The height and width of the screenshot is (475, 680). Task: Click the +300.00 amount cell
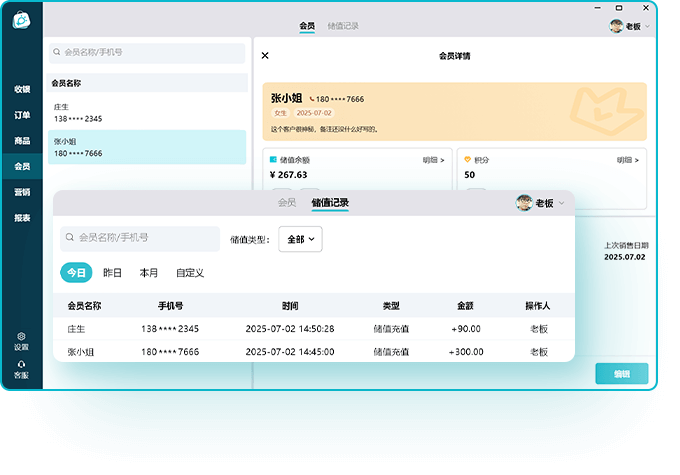tap(466, 352)
